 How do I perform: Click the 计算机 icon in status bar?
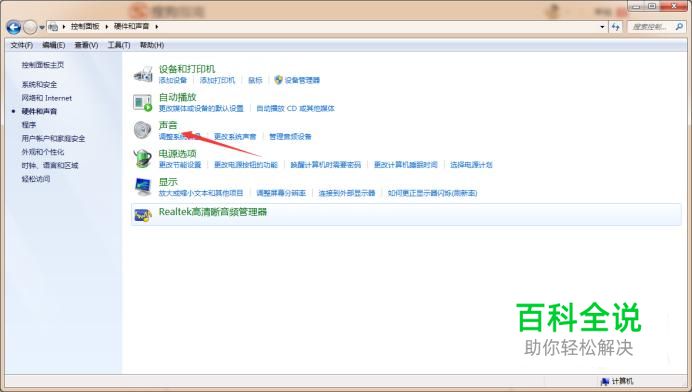[x=605, y=381]
